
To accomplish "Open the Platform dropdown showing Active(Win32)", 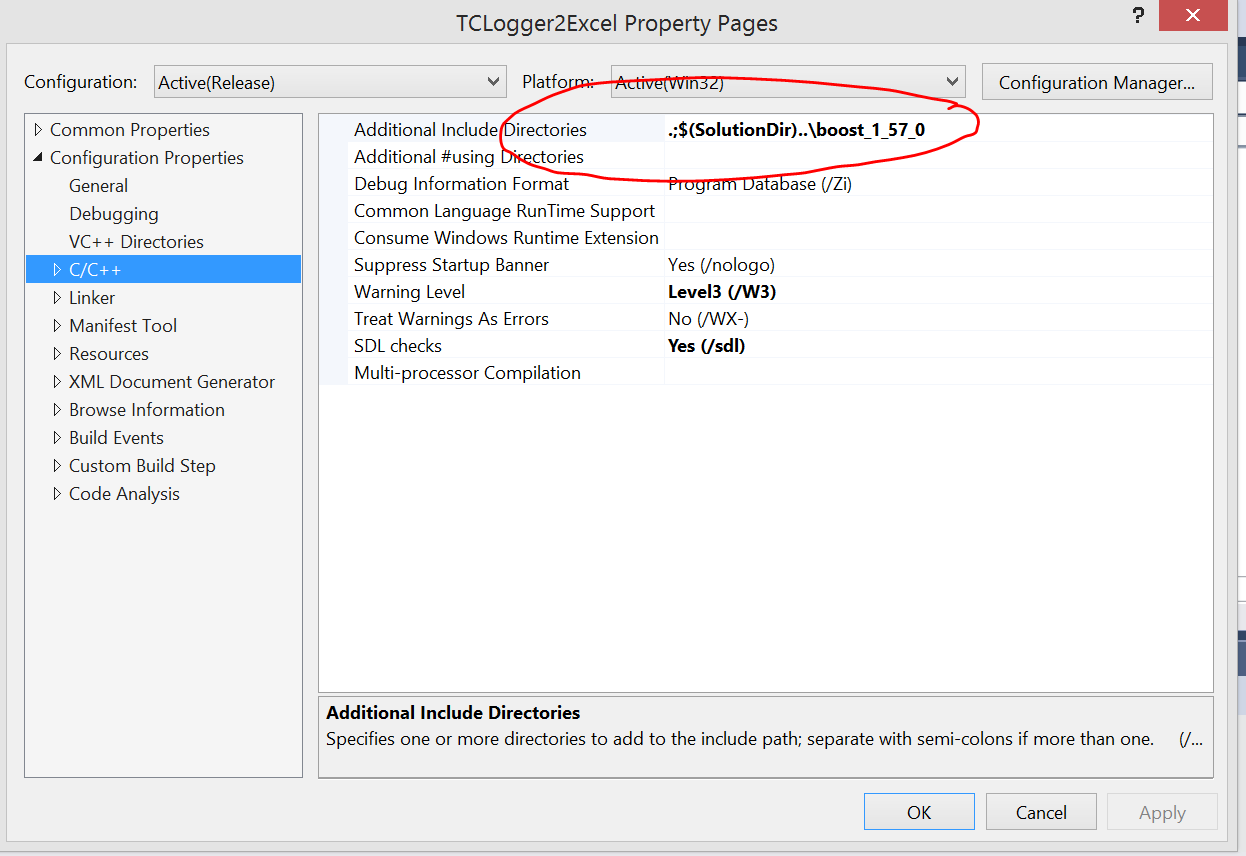I will [788, 82].
